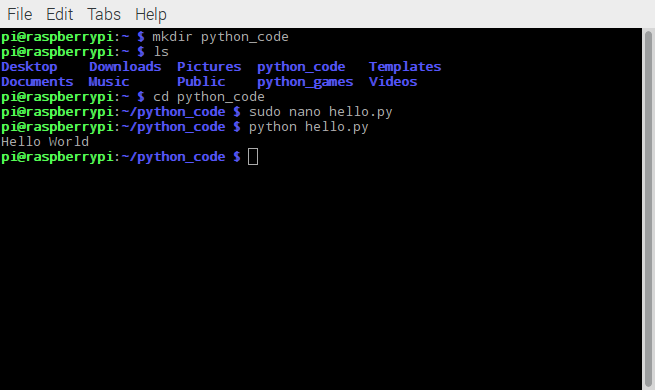Click the Videos directory name
This screenshot has height=390, width=655.
click(393, 81)
